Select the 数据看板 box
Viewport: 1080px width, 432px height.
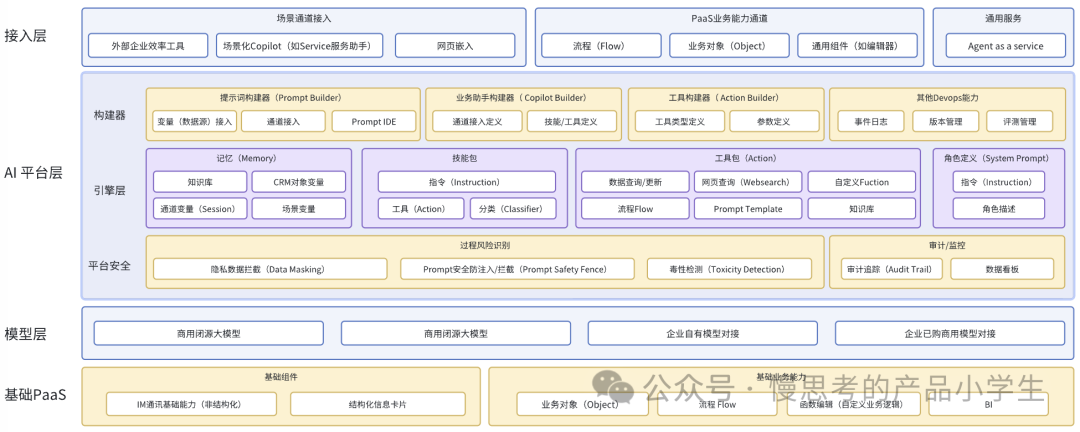(x=1002, y=269)
